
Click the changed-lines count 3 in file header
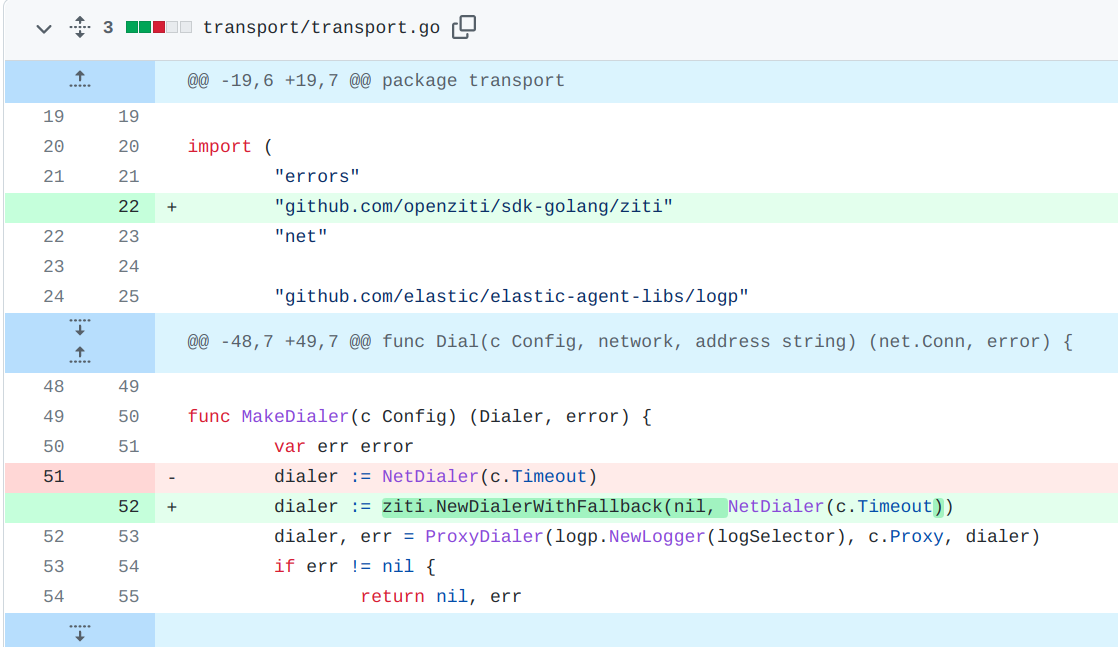(108, 28)
